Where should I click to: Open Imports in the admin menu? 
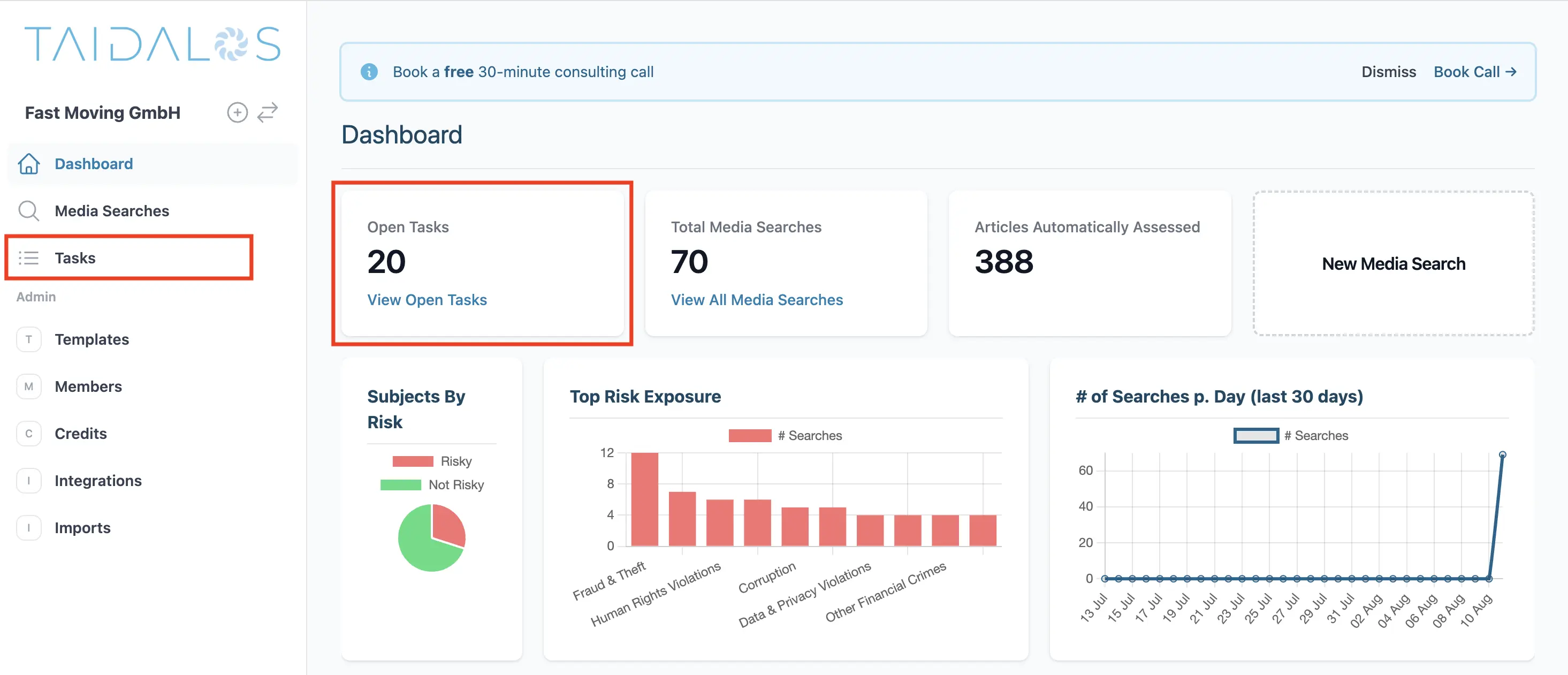click(x=83, y=528)
